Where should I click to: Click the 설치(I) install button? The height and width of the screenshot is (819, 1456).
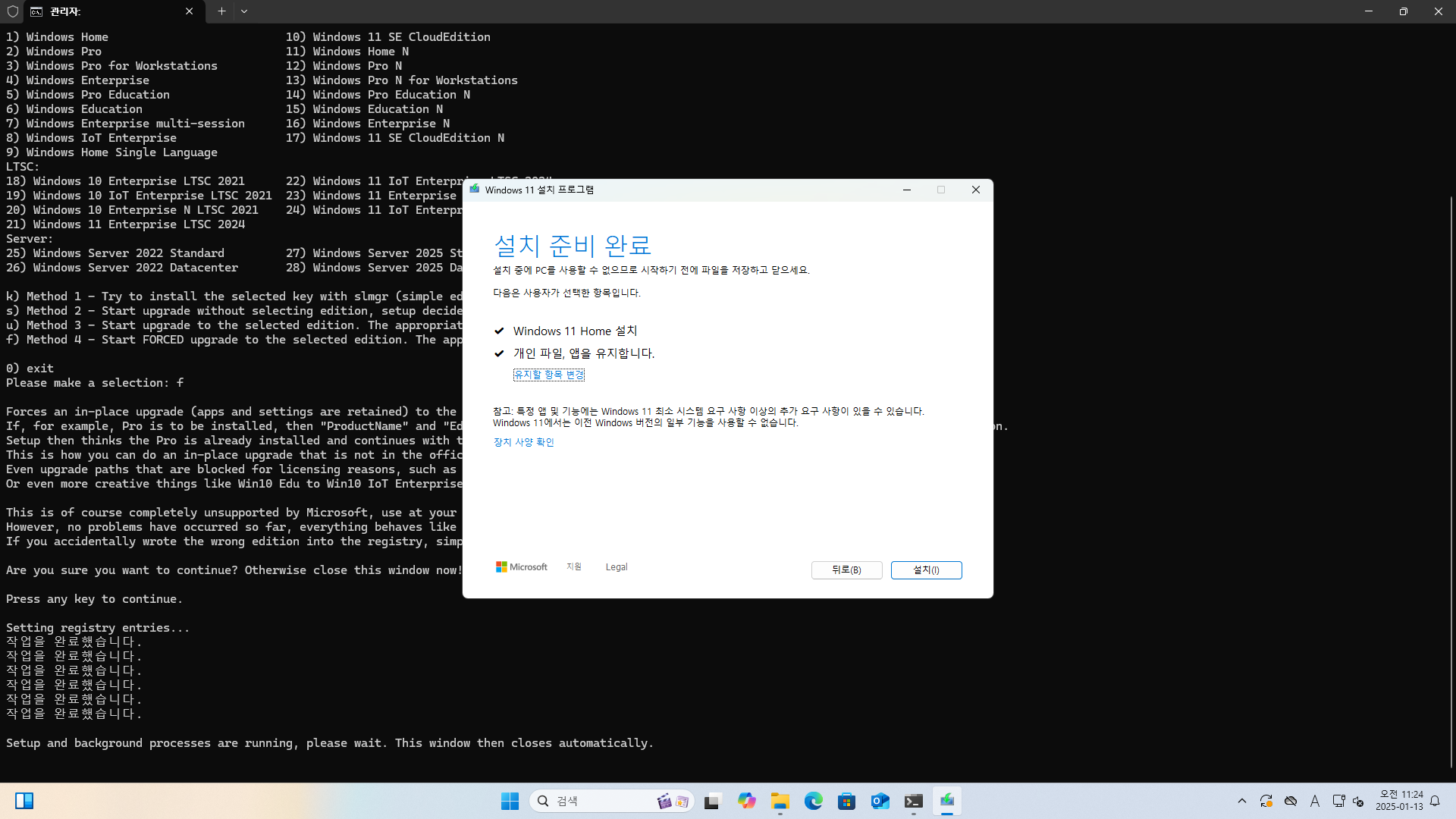pos(926,570)
